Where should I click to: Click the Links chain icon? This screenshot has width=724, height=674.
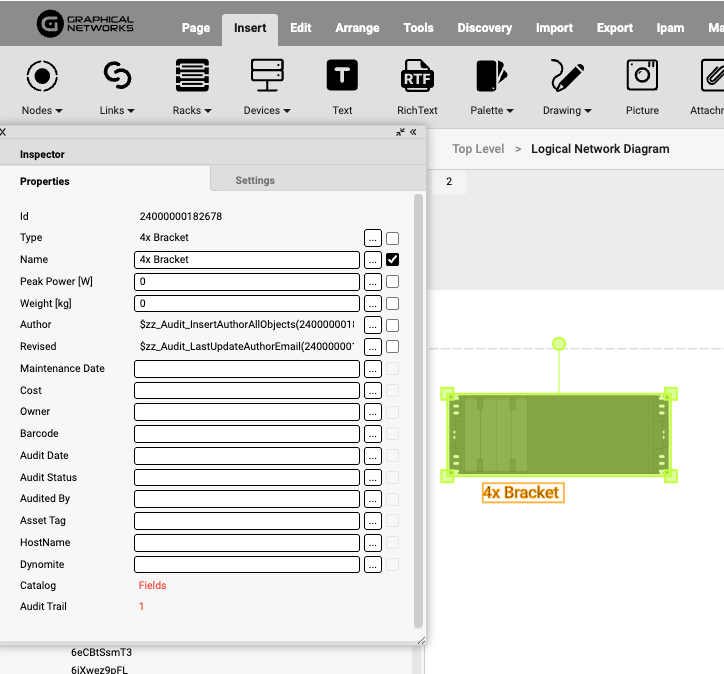117,76
